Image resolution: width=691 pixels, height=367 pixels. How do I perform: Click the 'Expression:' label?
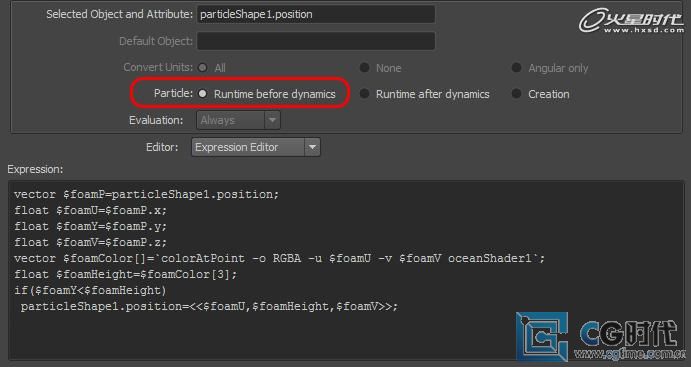[35, 169]
